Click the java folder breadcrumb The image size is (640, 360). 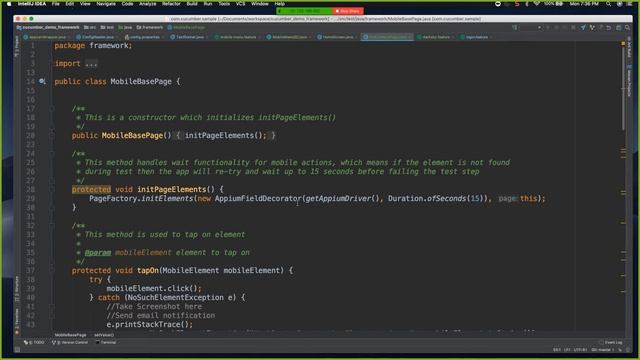pyautogui.click(x=125, y=27)
